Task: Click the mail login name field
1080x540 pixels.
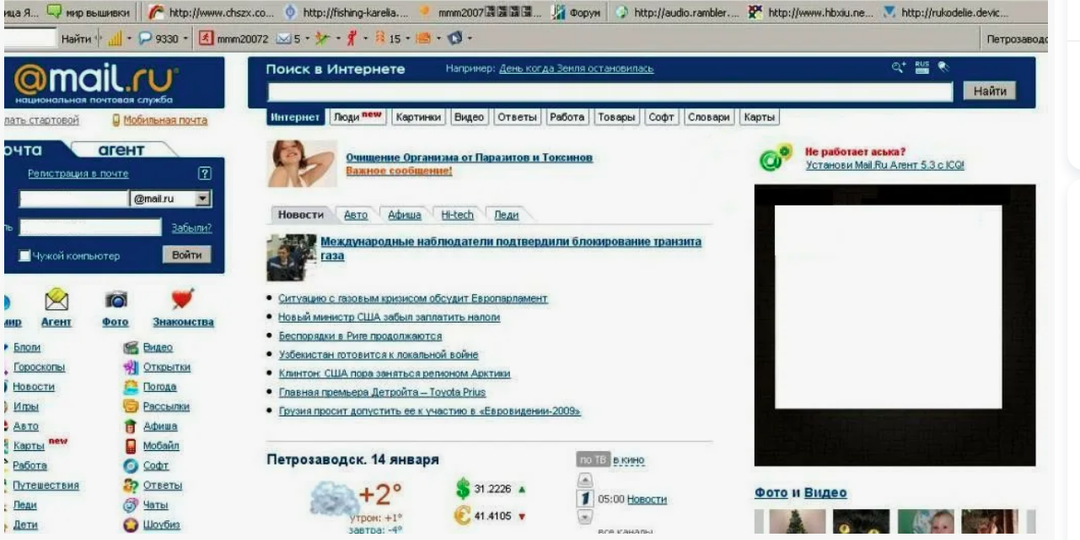Action: (x=74, y=199)
